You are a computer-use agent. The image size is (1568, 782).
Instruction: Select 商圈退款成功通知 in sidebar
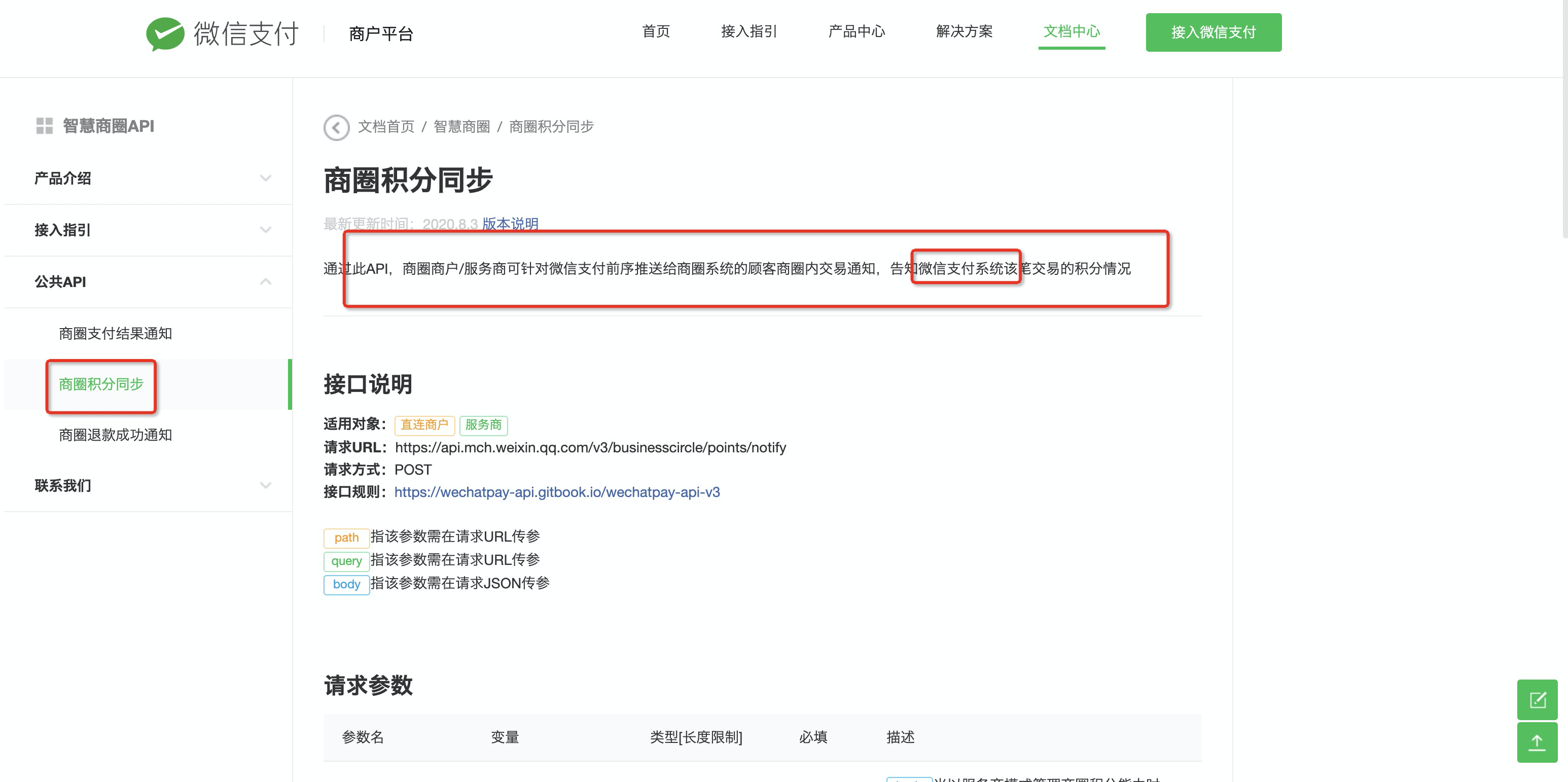[116, 435]
